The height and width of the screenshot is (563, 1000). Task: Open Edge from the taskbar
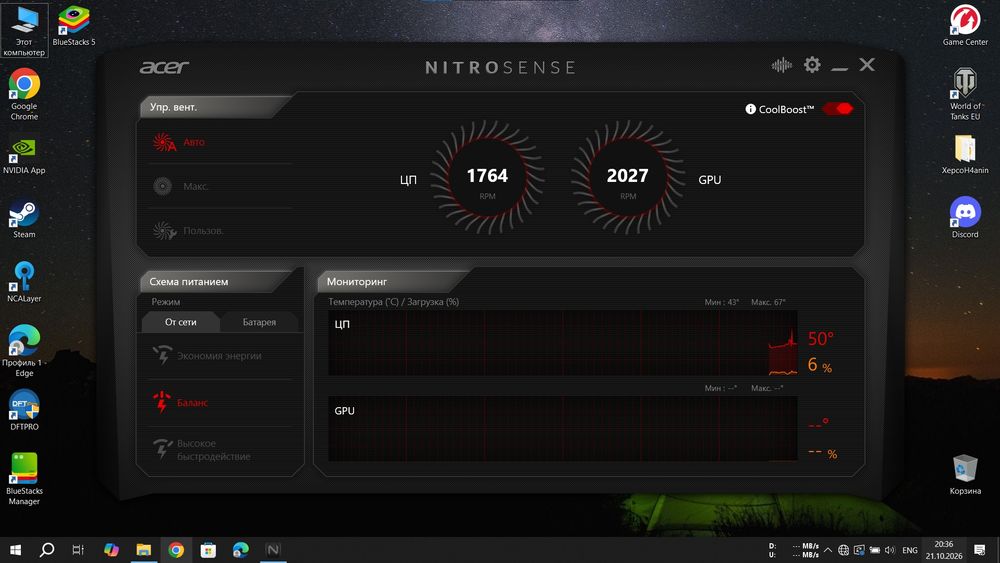(240, 550)
